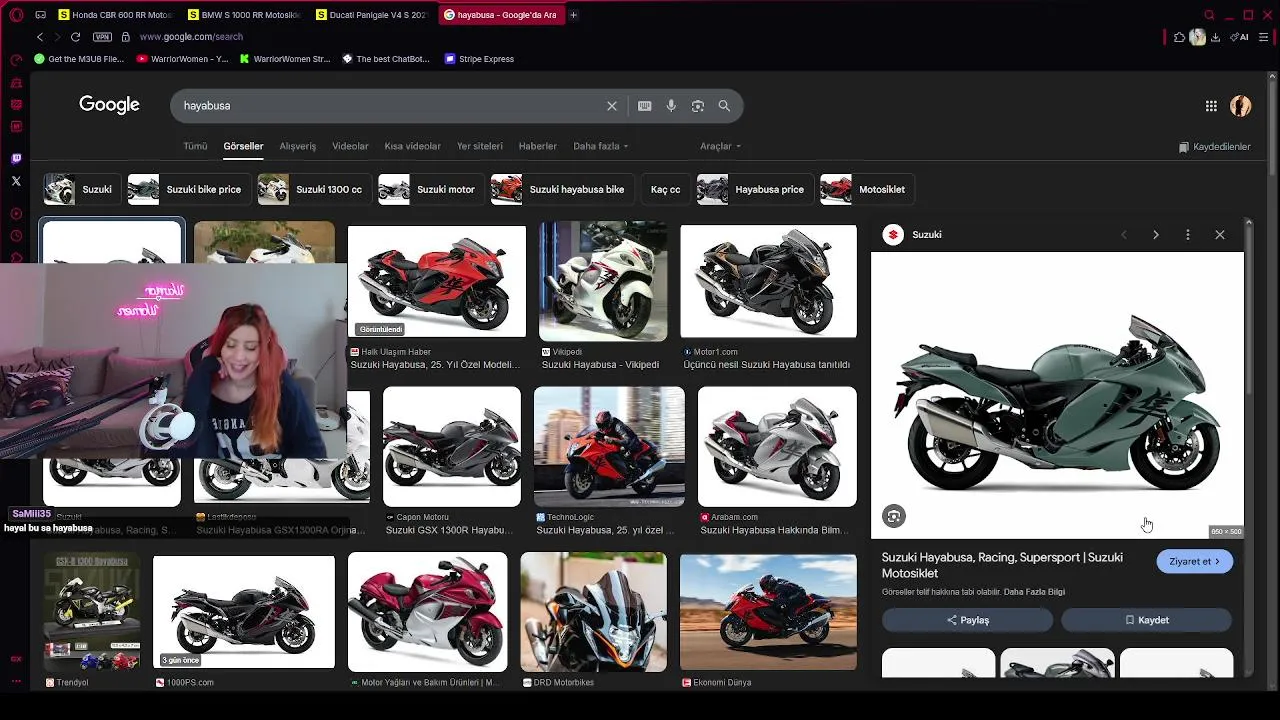
Task: Open the browser extensions icon
Action: [x=1180, y=37]
